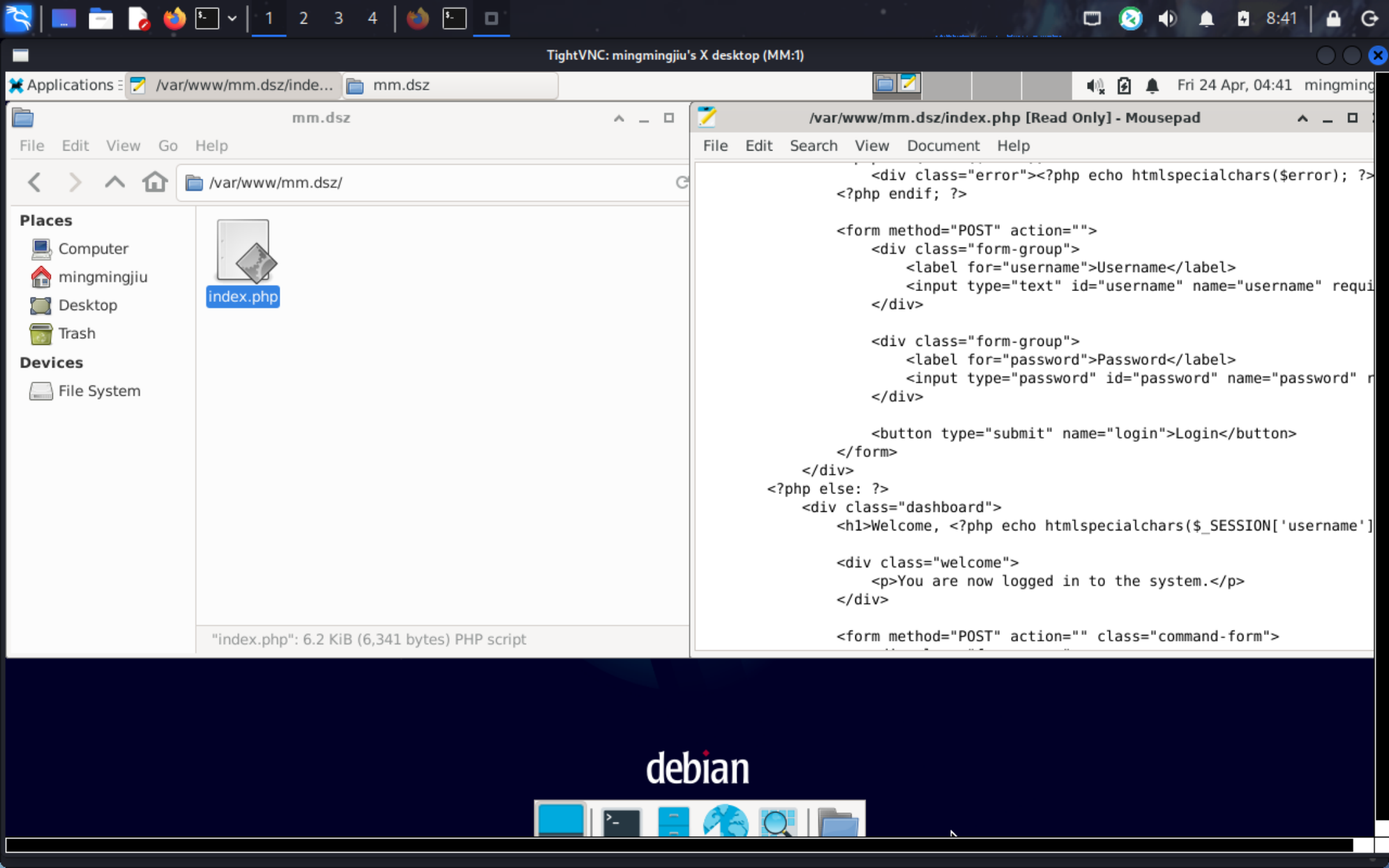Toggle mute on remote desktop volume icon
Image resolution: width=1389 pixels, height=868 pixels.
tap(1095, 86)
